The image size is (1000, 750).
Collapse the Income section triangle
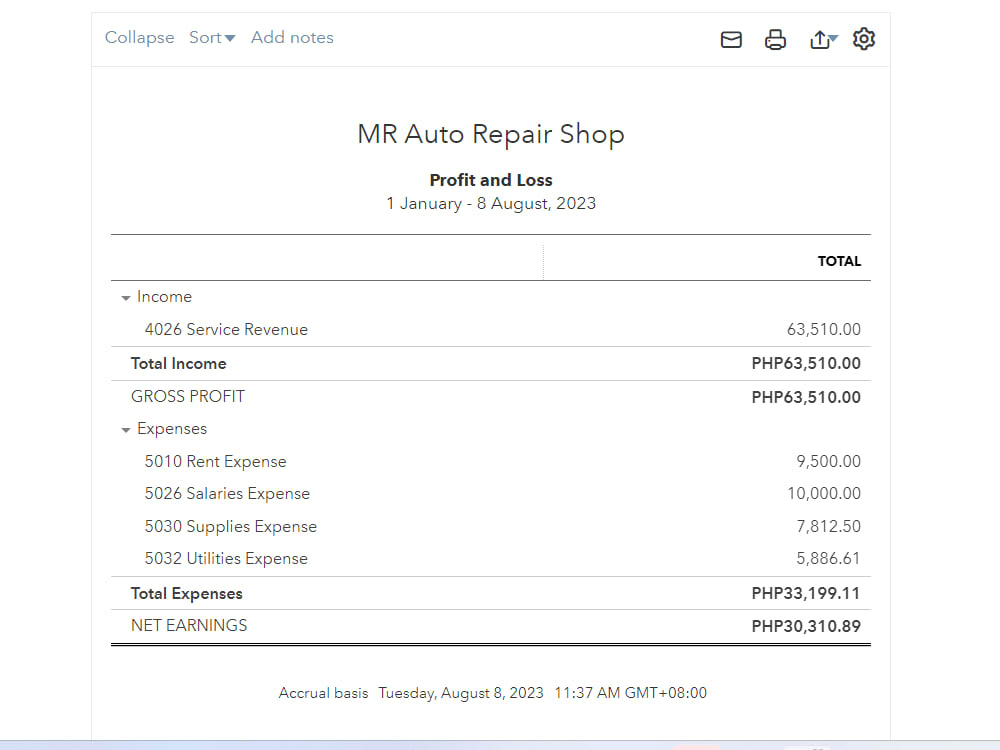click(125, 296)
